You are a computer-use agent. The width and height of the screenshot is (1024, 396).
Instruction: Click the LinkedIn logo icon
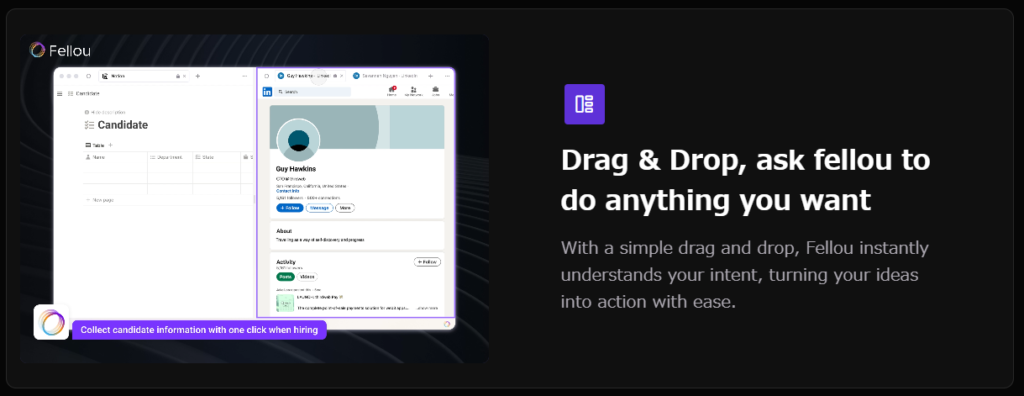[267, 92]
